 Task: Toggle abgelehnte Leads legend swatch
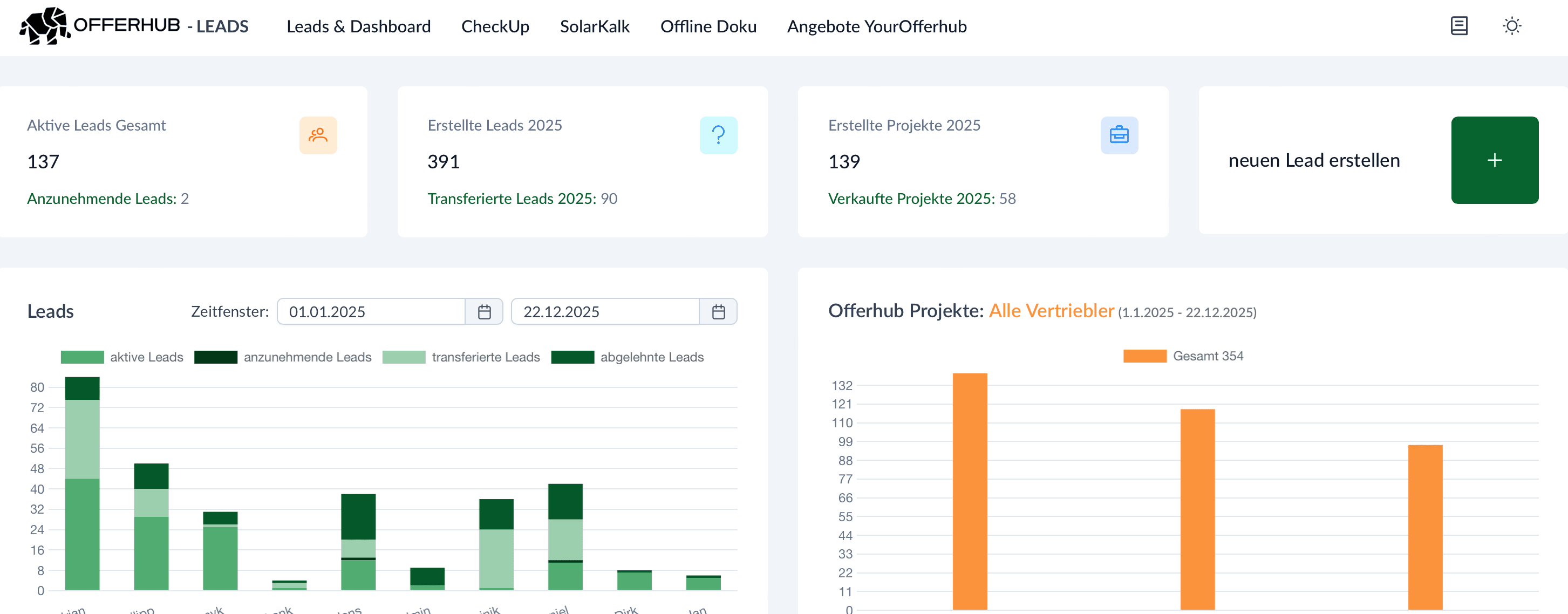click(572, 357)
